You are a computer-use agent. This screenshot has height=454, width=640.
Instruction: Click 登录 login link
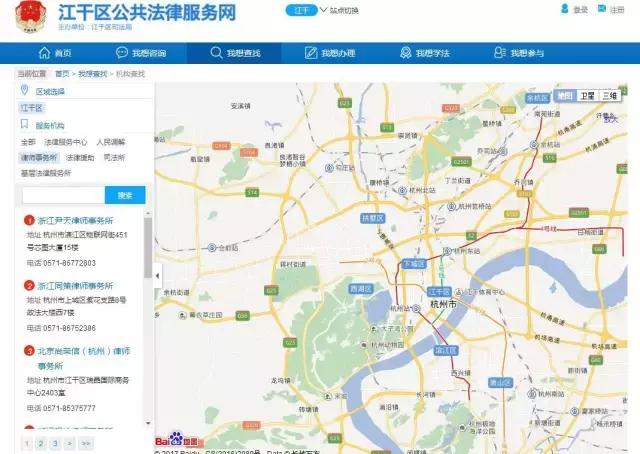point(580,10)
